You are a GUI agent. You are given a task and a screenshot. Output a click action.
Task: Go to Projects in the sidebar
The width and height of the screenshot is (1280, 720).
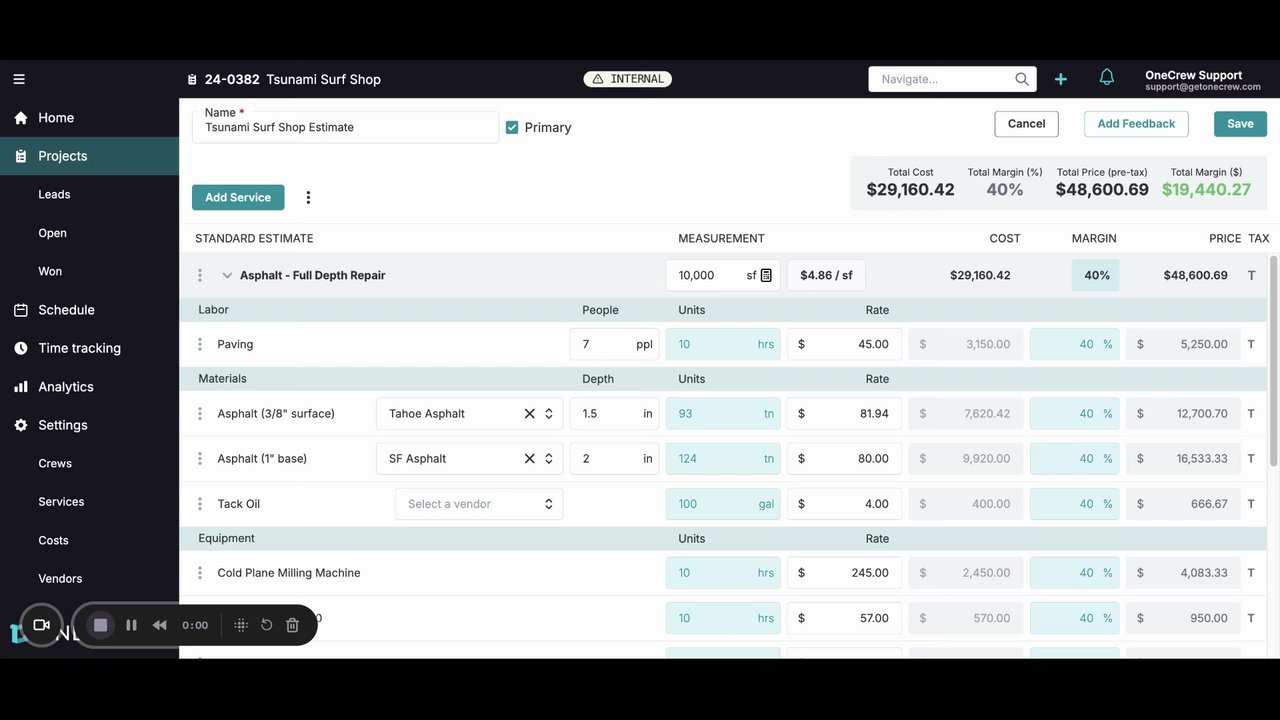pyautogui.click(x=90, y=156)
